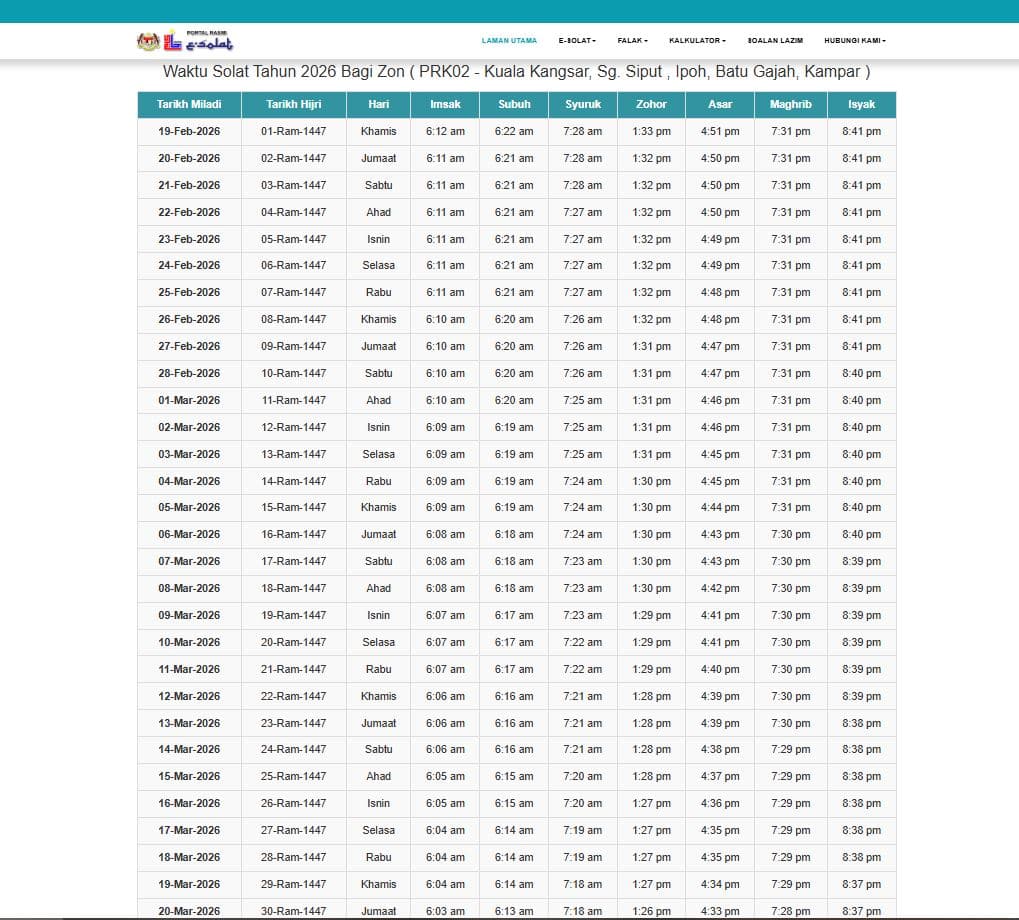1019x920 pixels.
Task: Open the Kalkulator dropdown menu
Action: click(x=697, y=40)
